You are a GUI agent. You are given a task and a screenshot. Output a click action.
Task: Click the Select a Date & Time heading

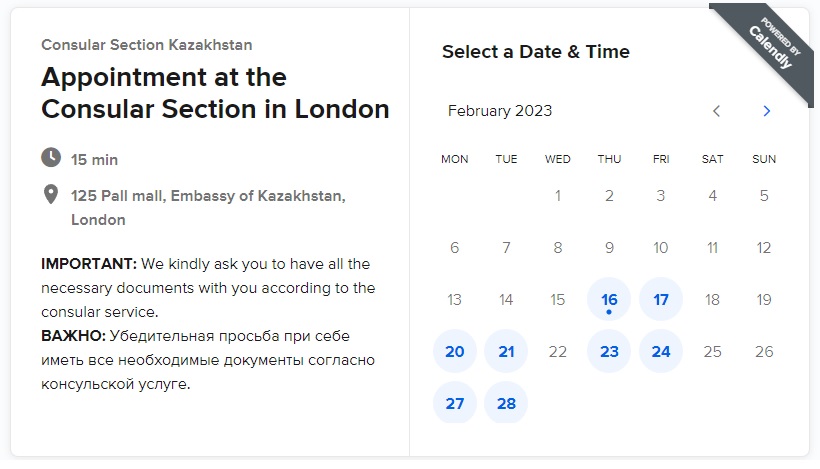coord(536,52)
